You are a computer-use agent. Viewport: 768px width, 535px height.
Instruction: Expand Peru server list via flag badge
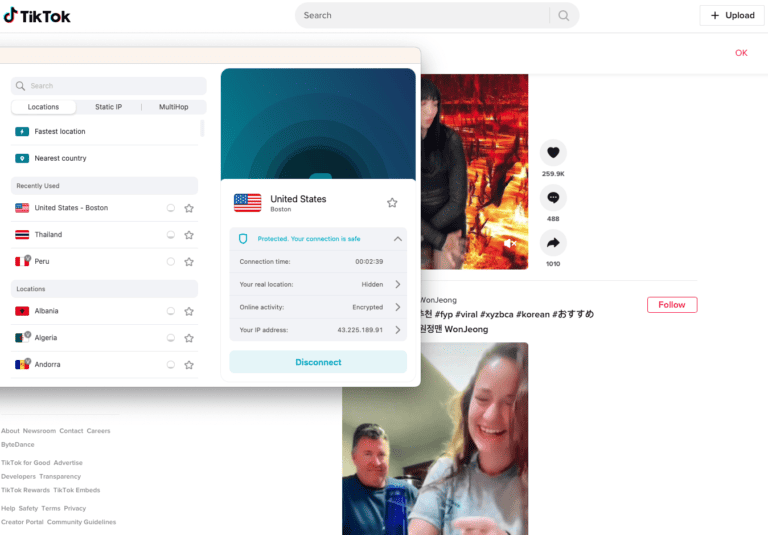point(28,258)
